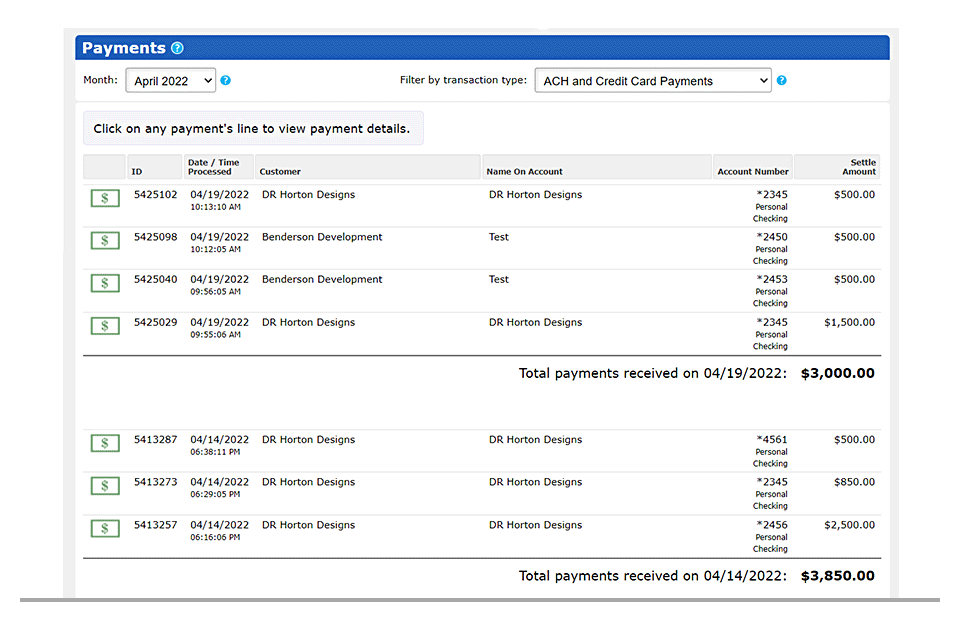
Task: Click the help icon near transaction type filter
Action: [781, 79]
